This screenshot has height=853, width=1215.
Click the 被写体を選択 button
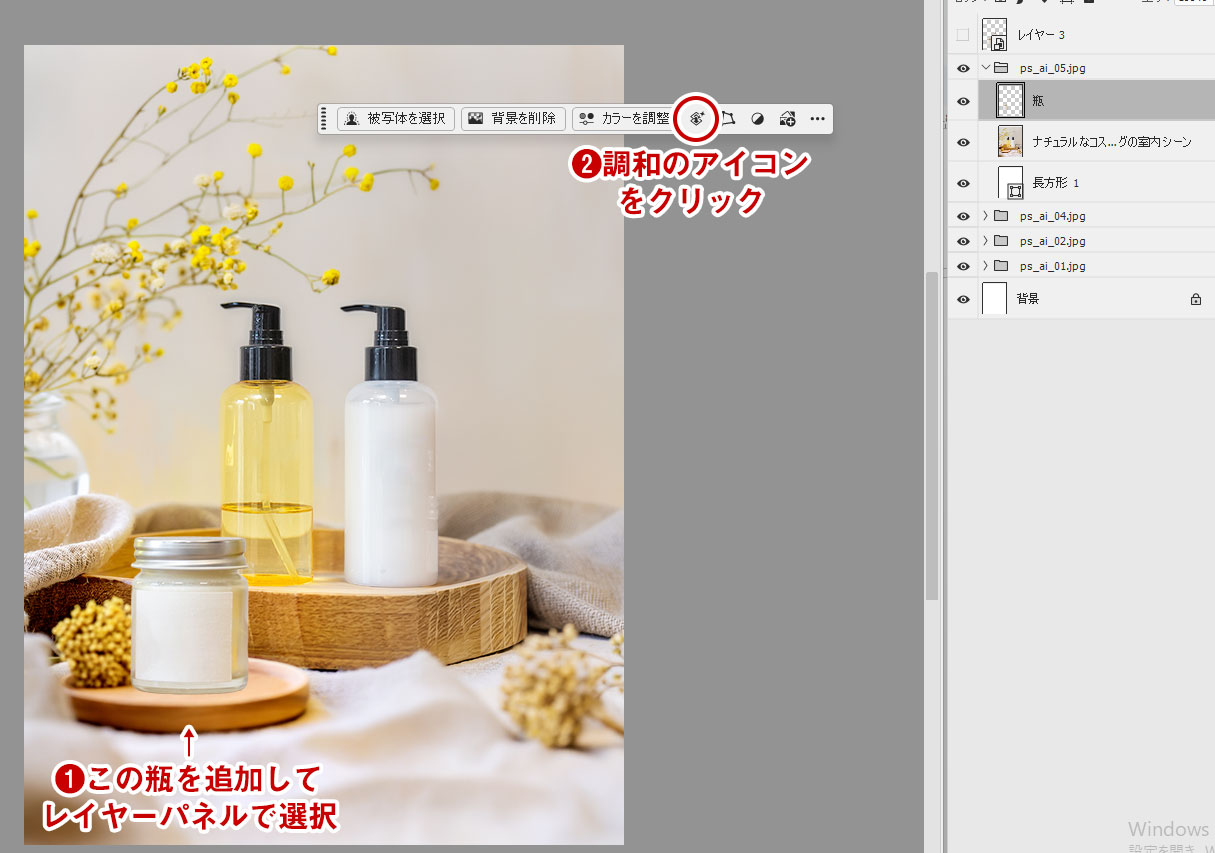click(396, 118)
